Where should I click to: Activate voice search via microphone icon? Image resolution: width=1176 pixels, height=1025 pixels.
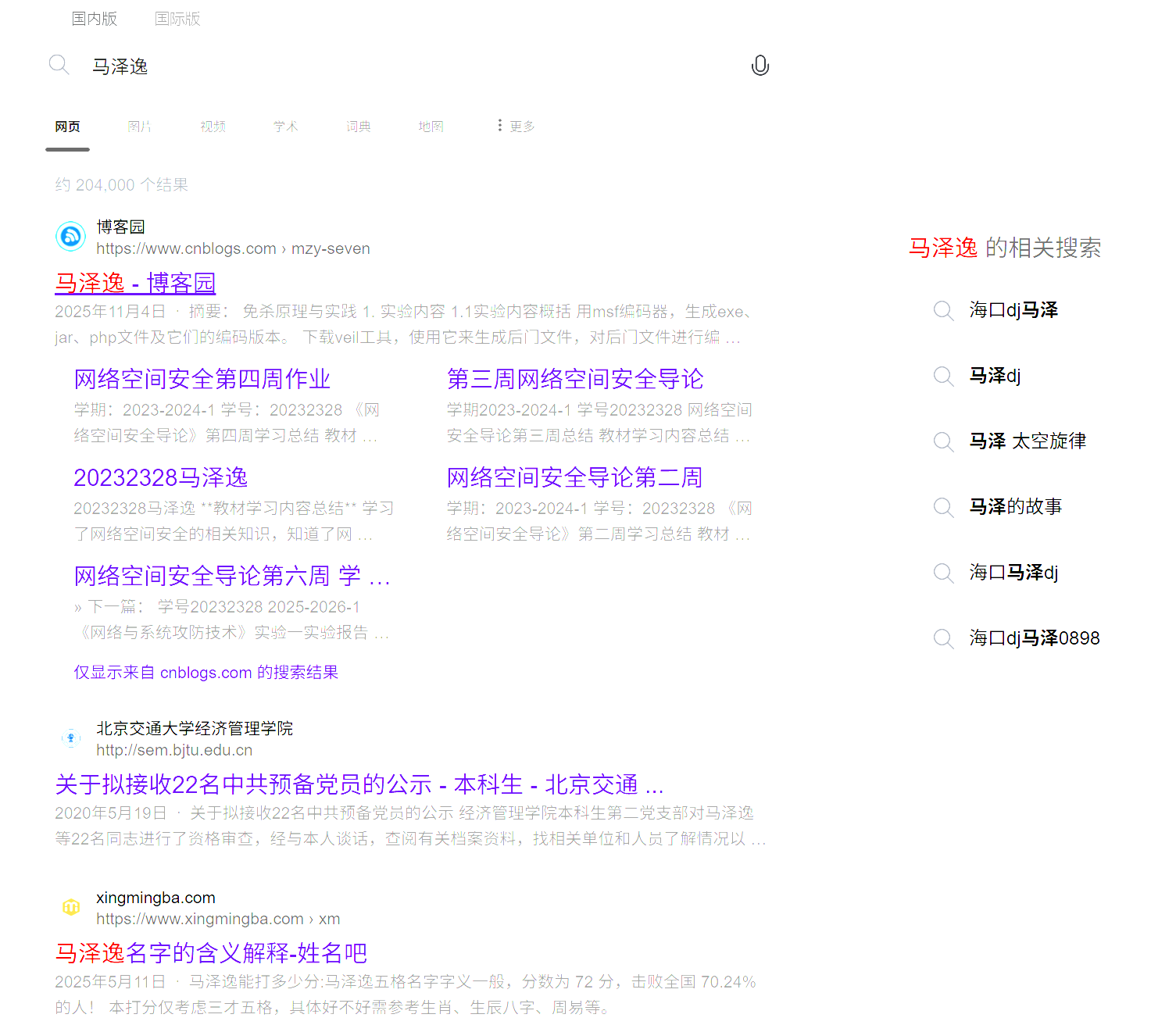[x=760, y=66]
